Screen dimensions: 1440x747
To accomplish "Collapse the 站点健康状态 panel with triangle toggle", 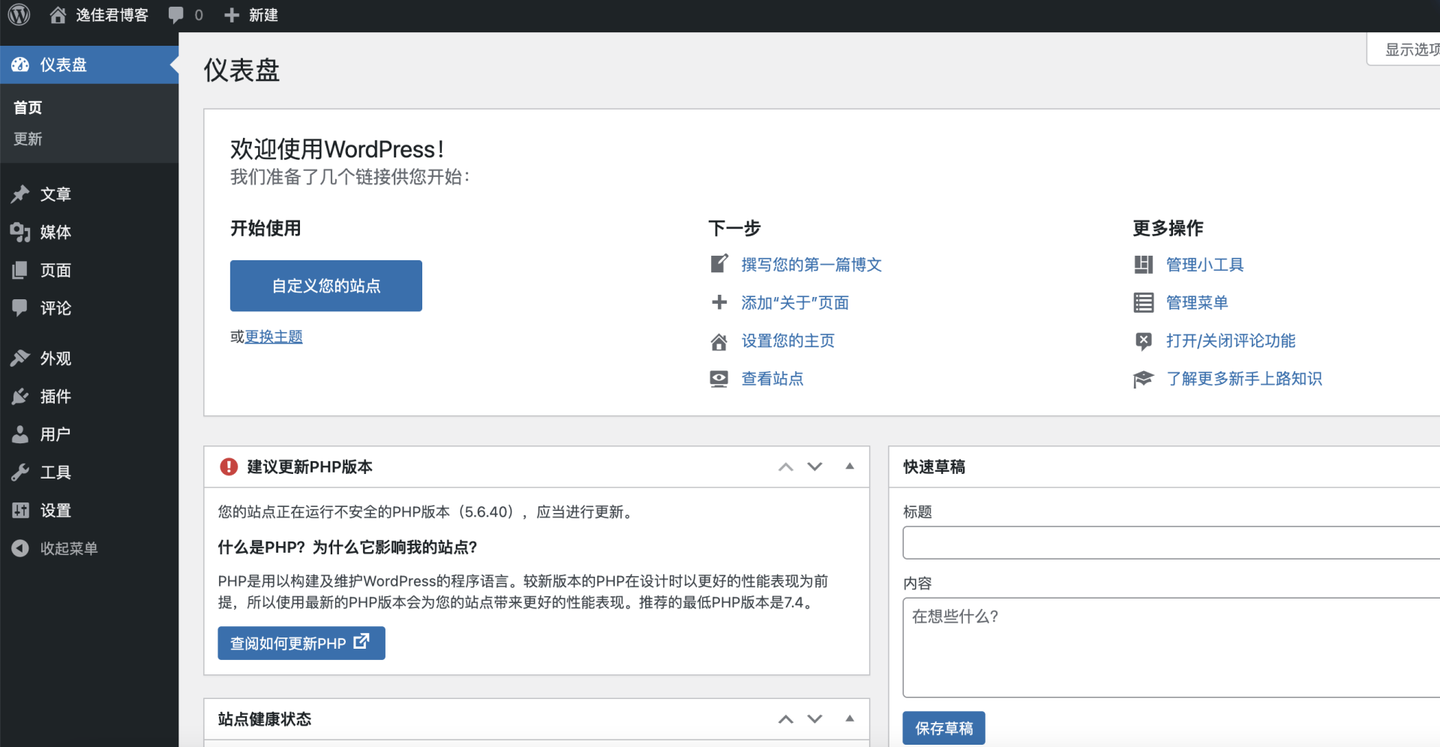I will [849, 719].
